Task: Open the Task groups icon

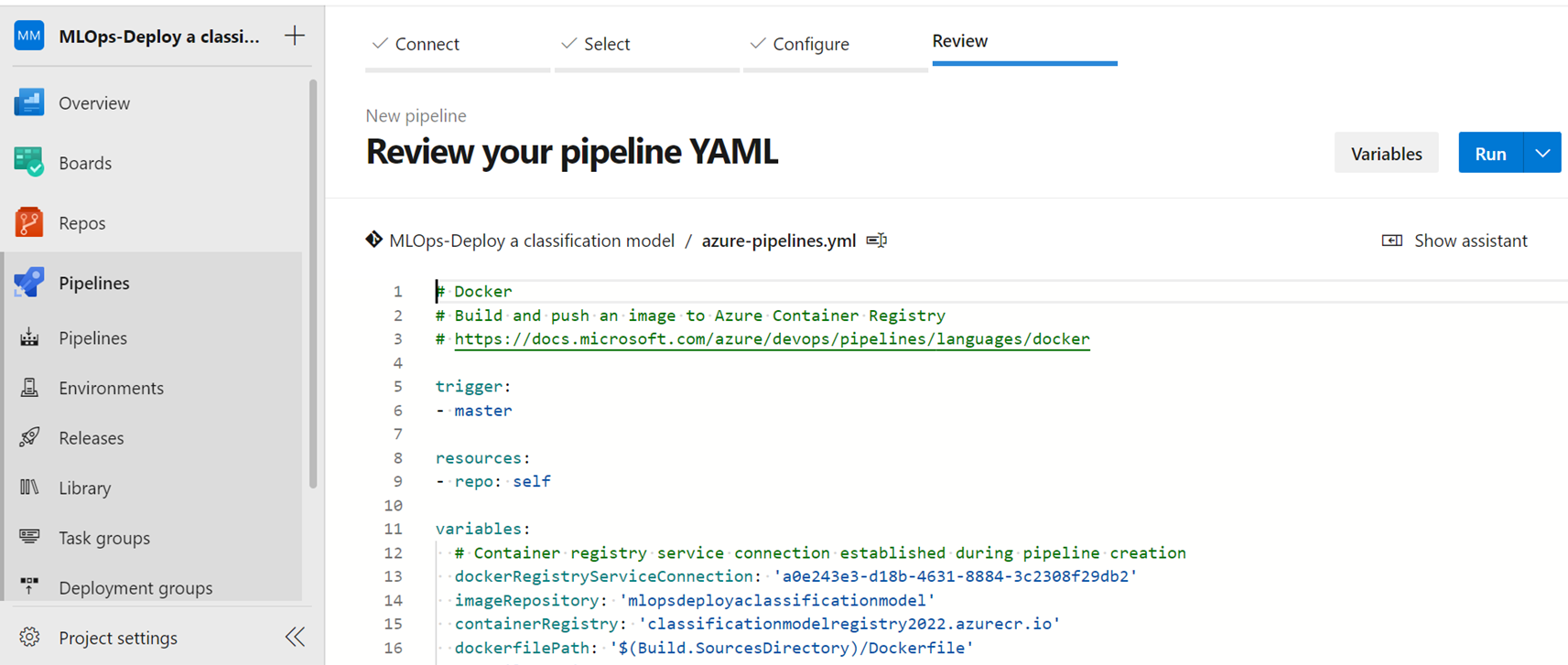Action: click(x=29, y=537)
